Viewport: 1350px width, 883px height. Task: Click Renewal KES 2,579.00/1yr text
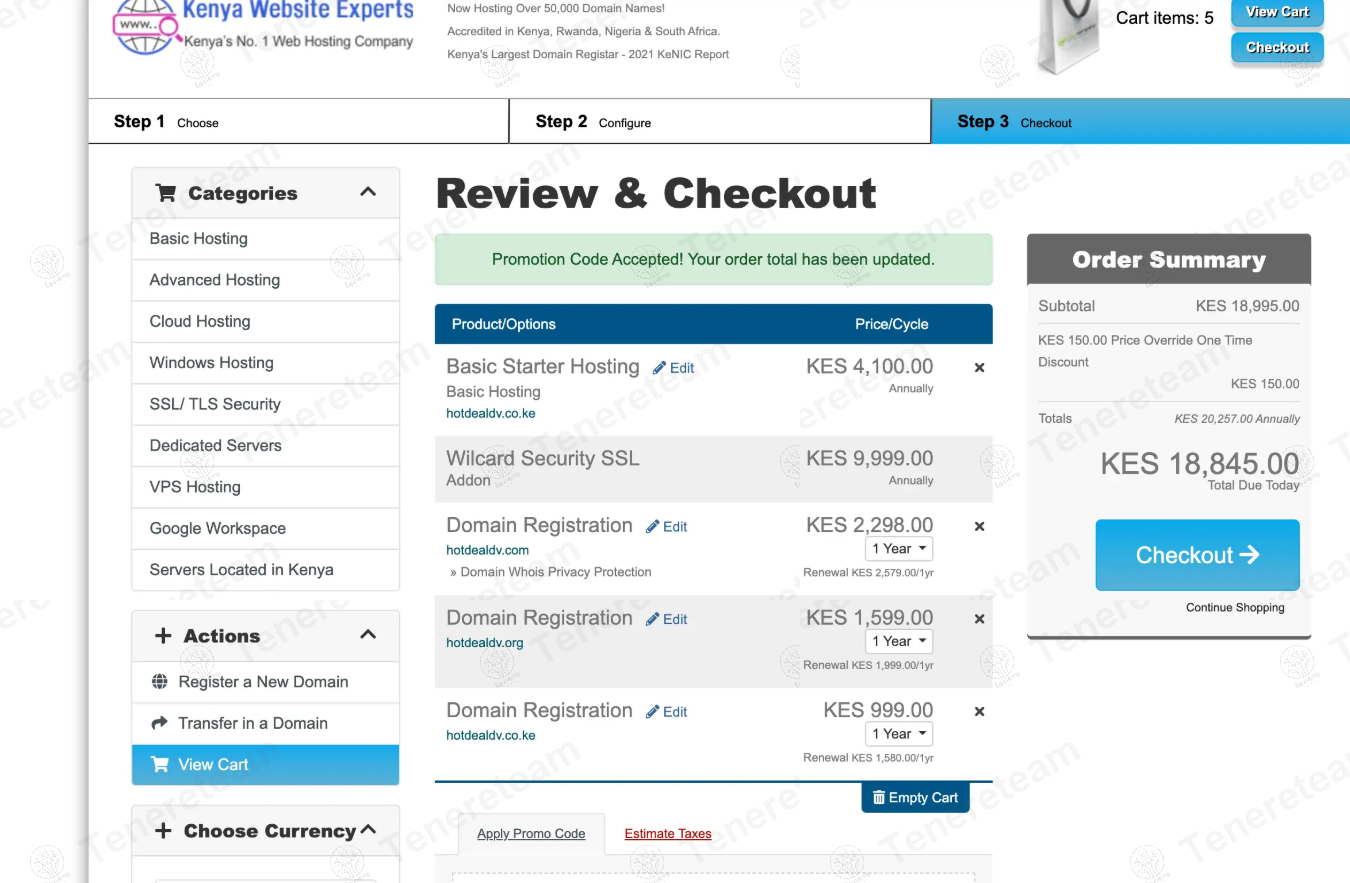[868, 573]
